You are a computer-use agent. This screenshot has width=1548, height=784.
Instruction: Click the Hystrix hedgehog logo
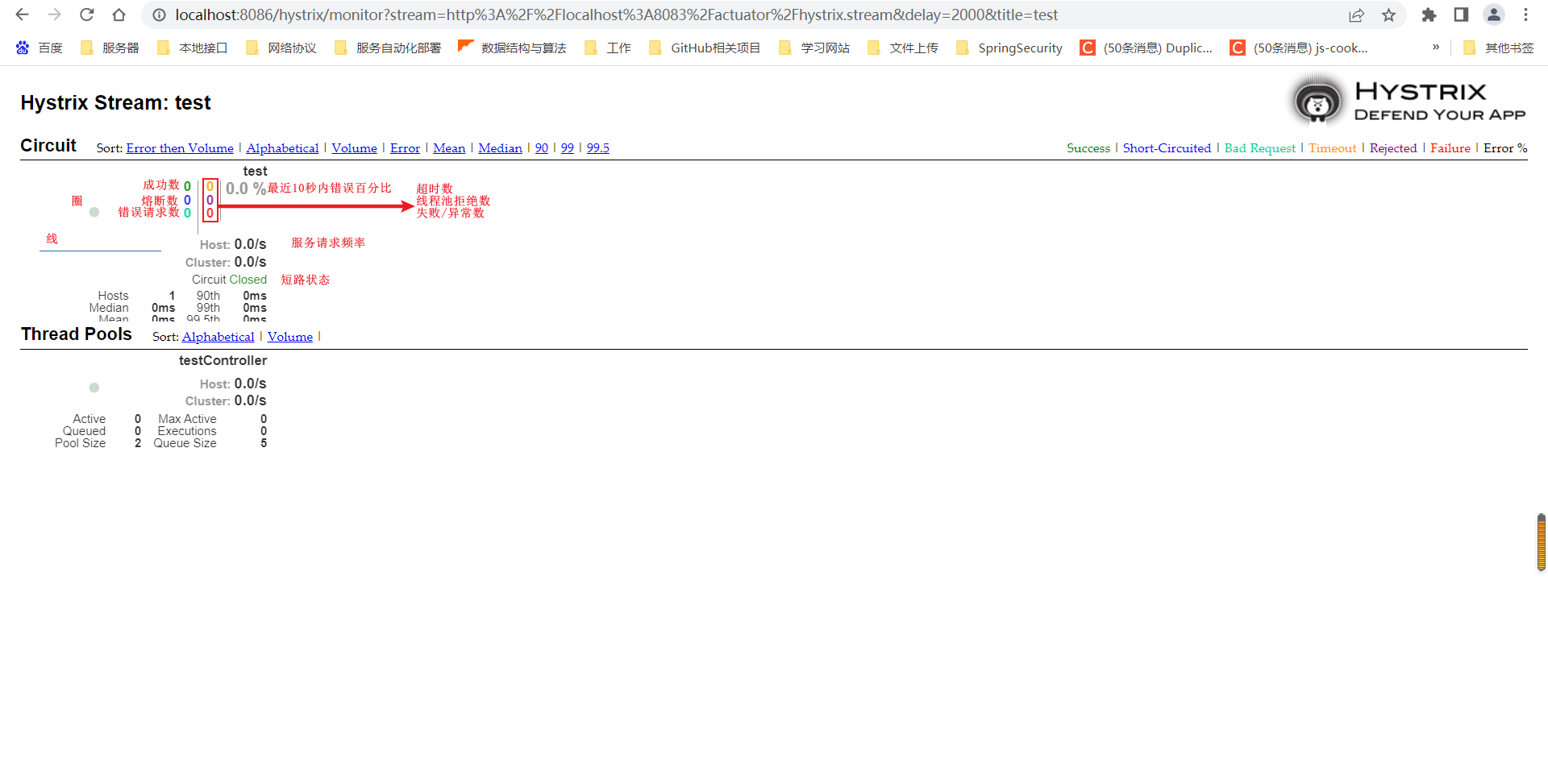tap(1317, 102)
